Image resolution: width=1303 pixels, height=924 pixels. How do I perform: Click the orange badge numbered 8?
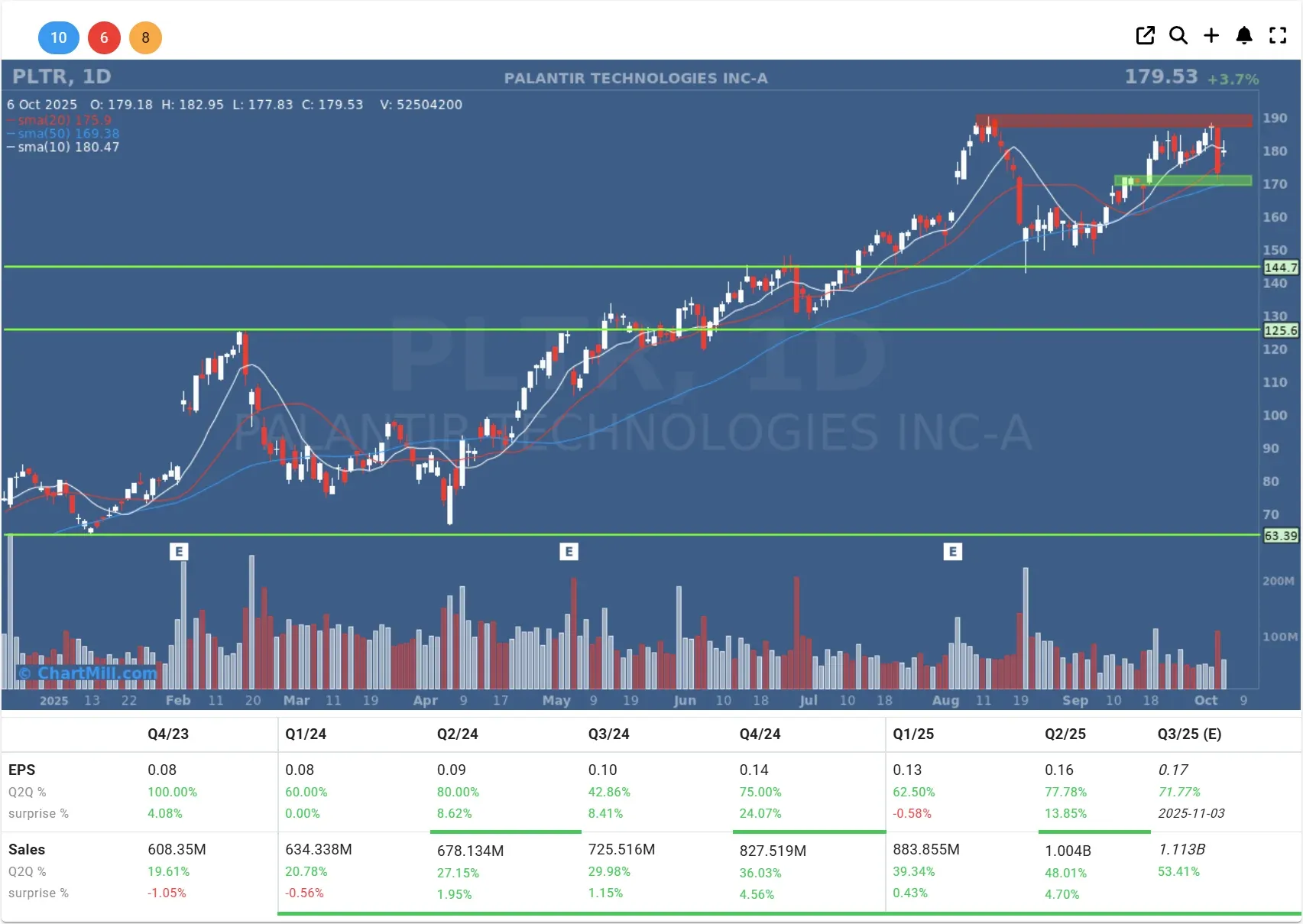(x=145, y=38)
